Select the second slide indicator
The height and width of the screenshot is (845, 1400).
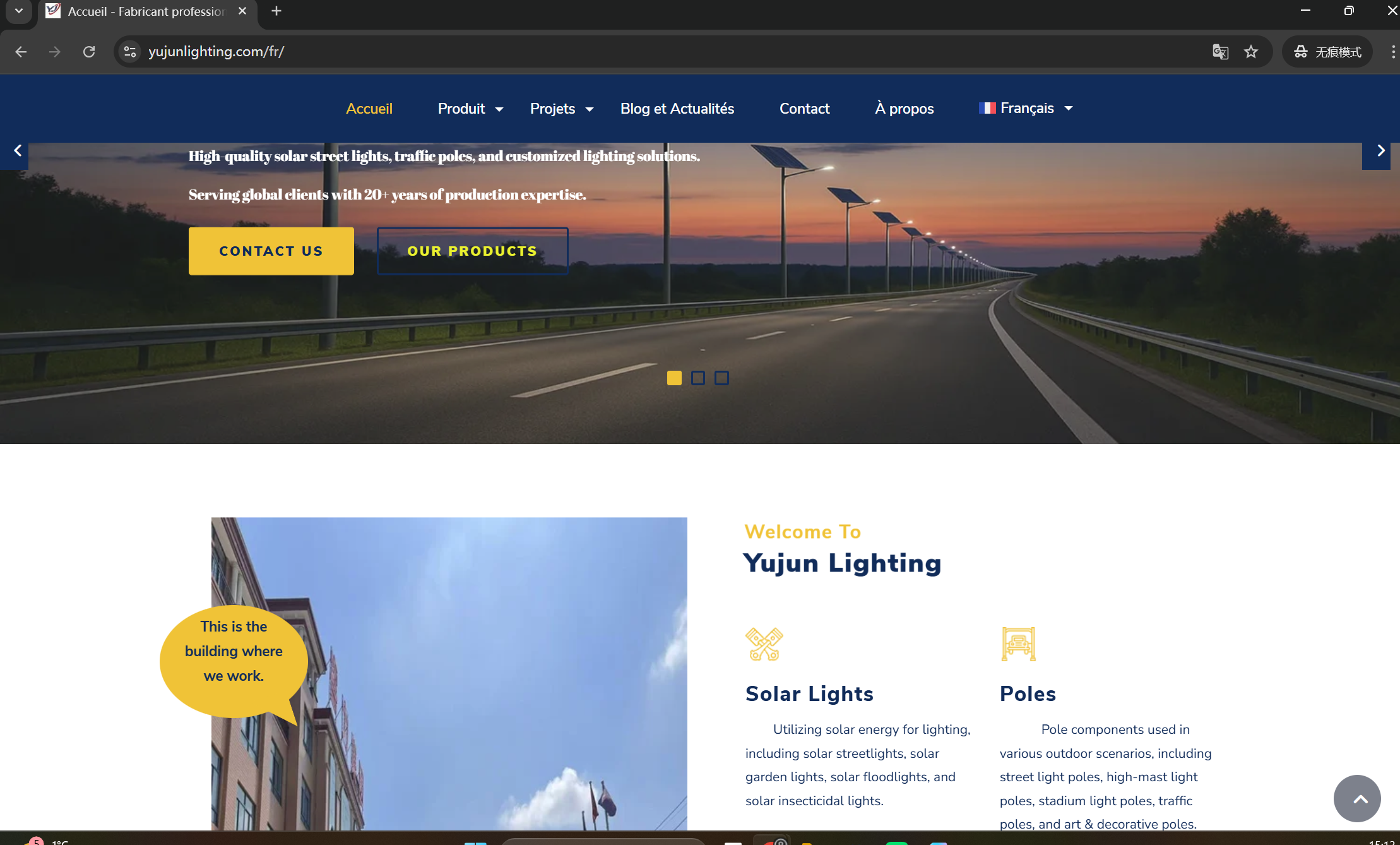pos(698,378)
